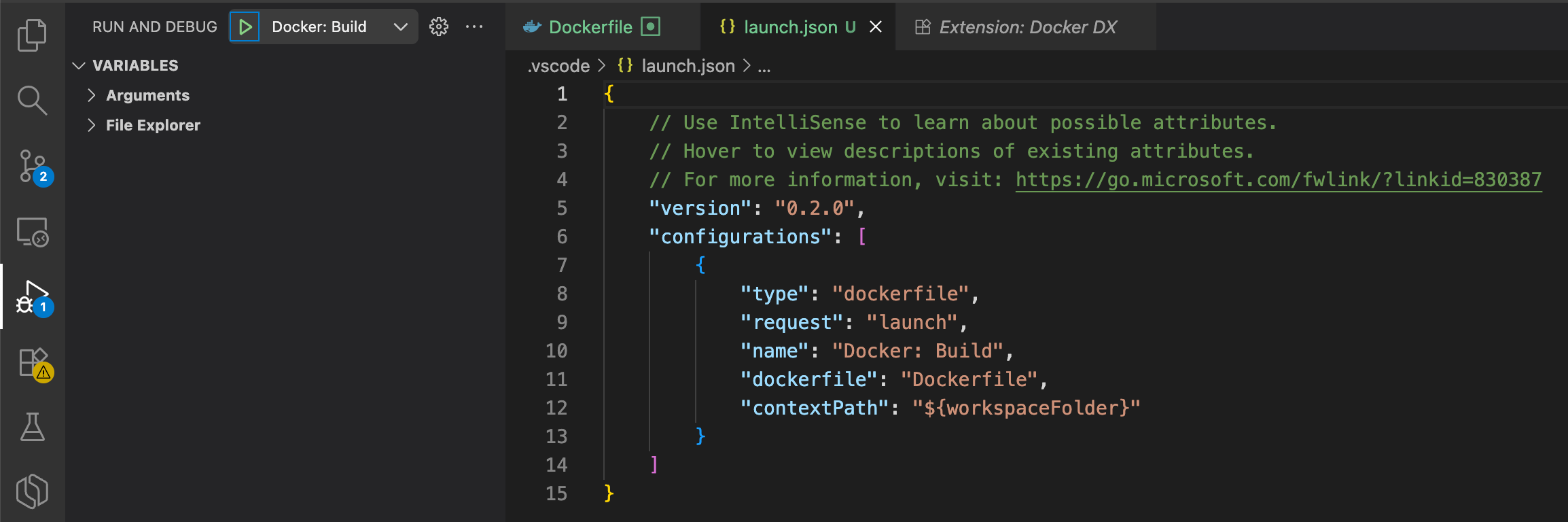Open Run and Debug more actions menu

click(x=474, y=27)
